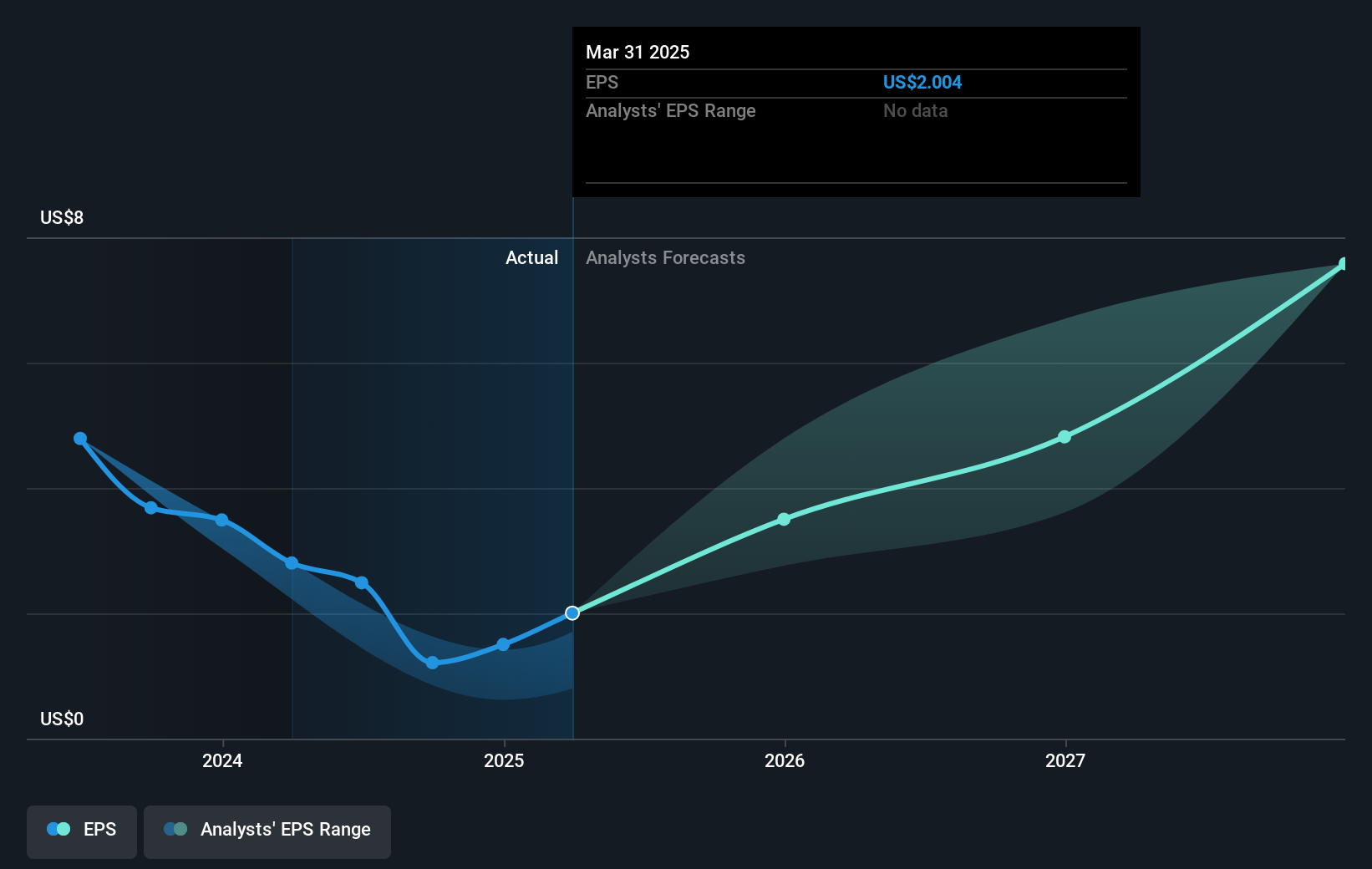Viewport: 1372px width, 869px height.
Task: Click the 2027 forecast EPS data point
Action: tap(1065, 437)
